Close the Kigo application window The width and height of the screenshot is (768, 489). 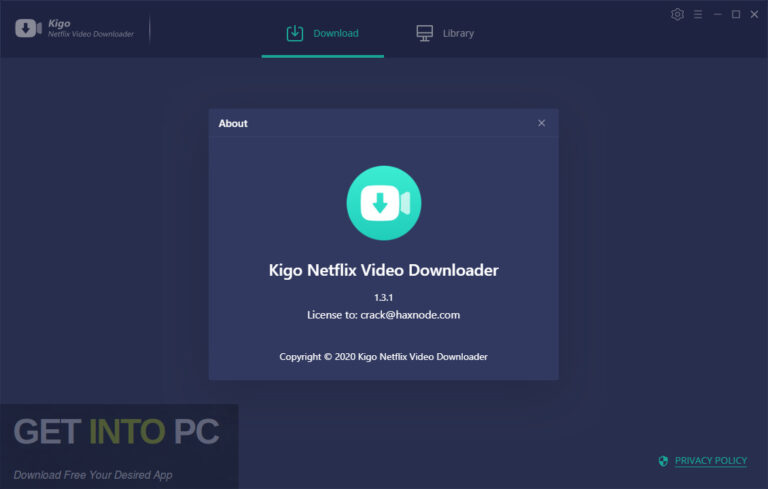click(754, 14)
